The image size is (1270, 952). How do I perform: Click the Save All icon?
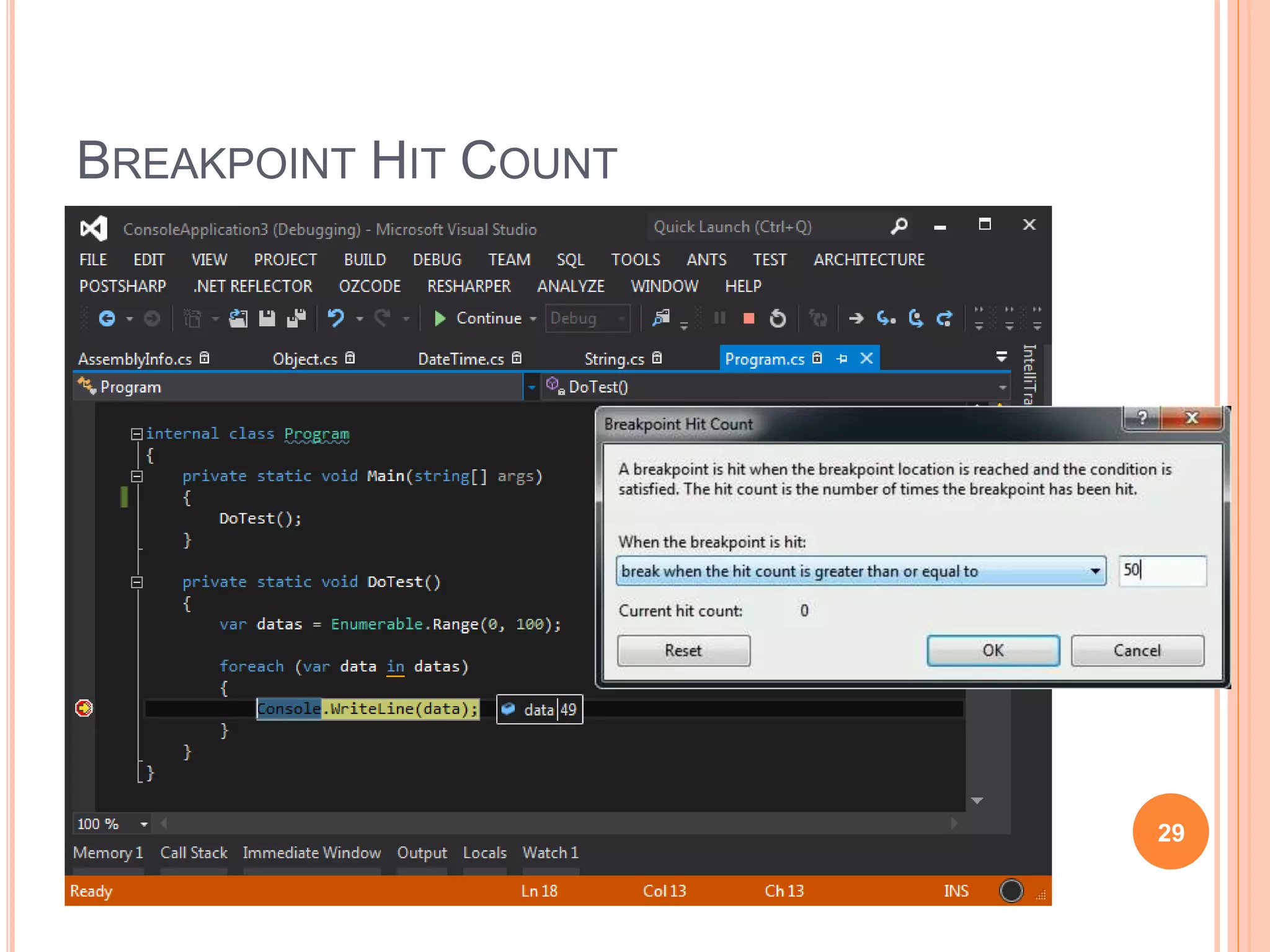coord(296,319)
